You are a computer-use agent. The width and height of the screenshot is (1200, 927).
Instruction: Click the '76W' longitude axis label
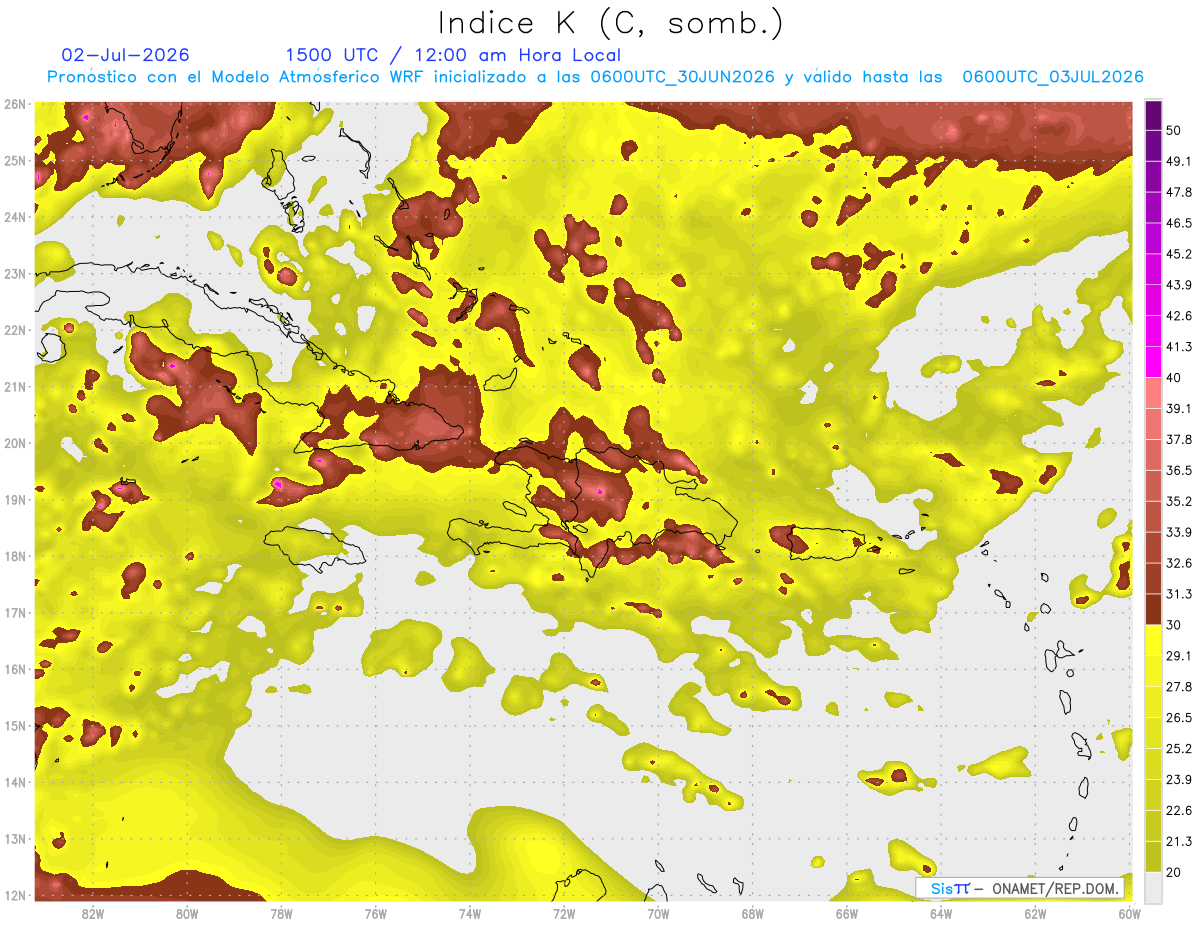(x=375, y=913)
